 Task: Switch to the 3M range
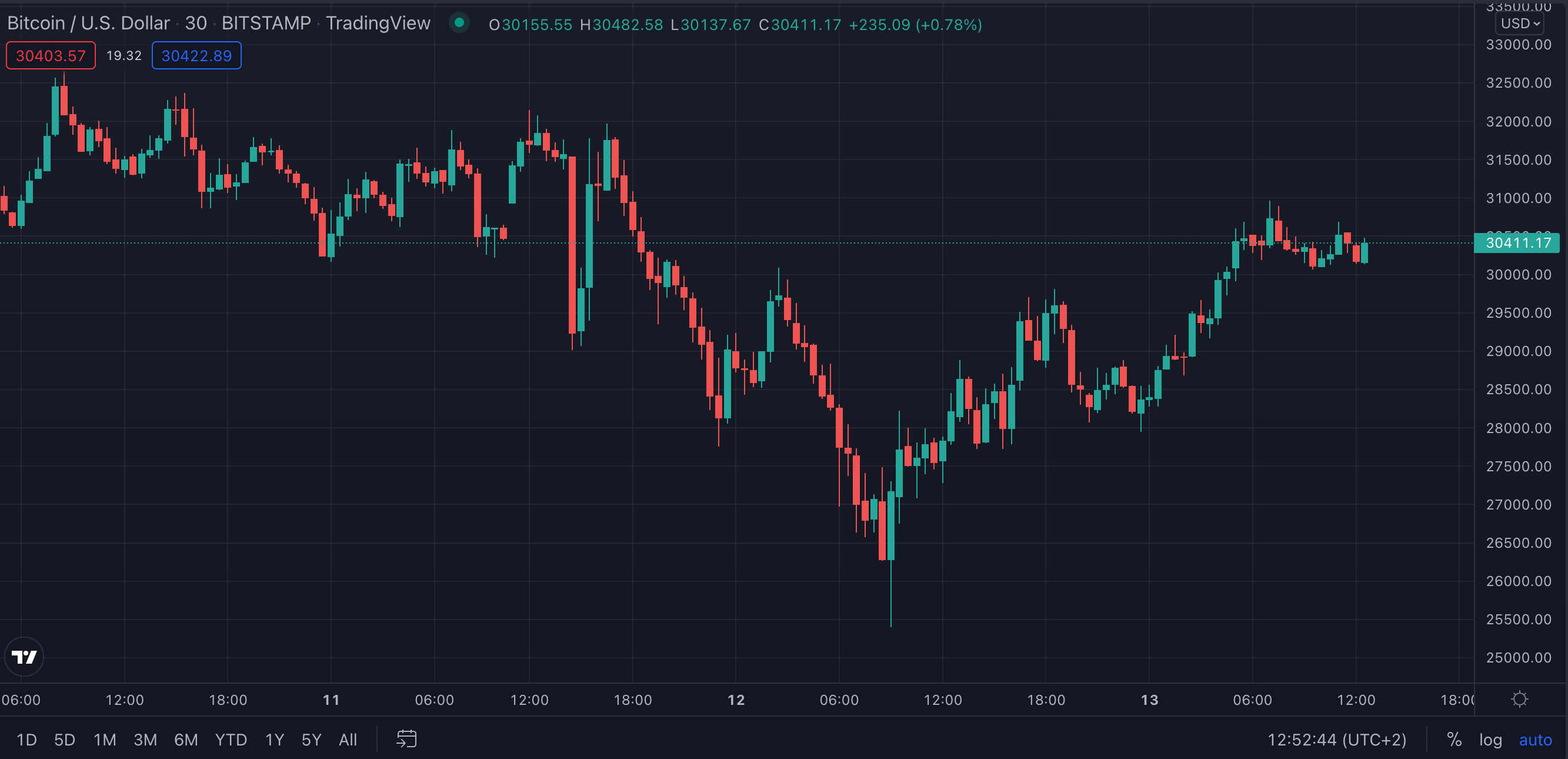145,740
